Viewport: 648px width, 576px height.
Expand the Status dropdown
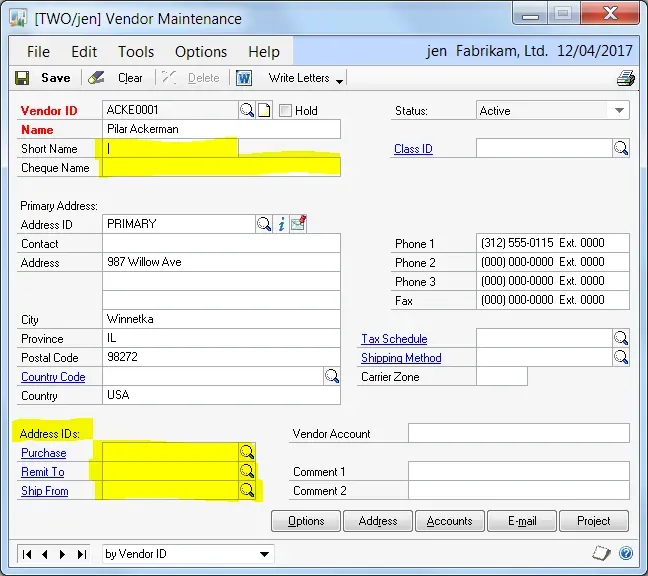point(619,111)
